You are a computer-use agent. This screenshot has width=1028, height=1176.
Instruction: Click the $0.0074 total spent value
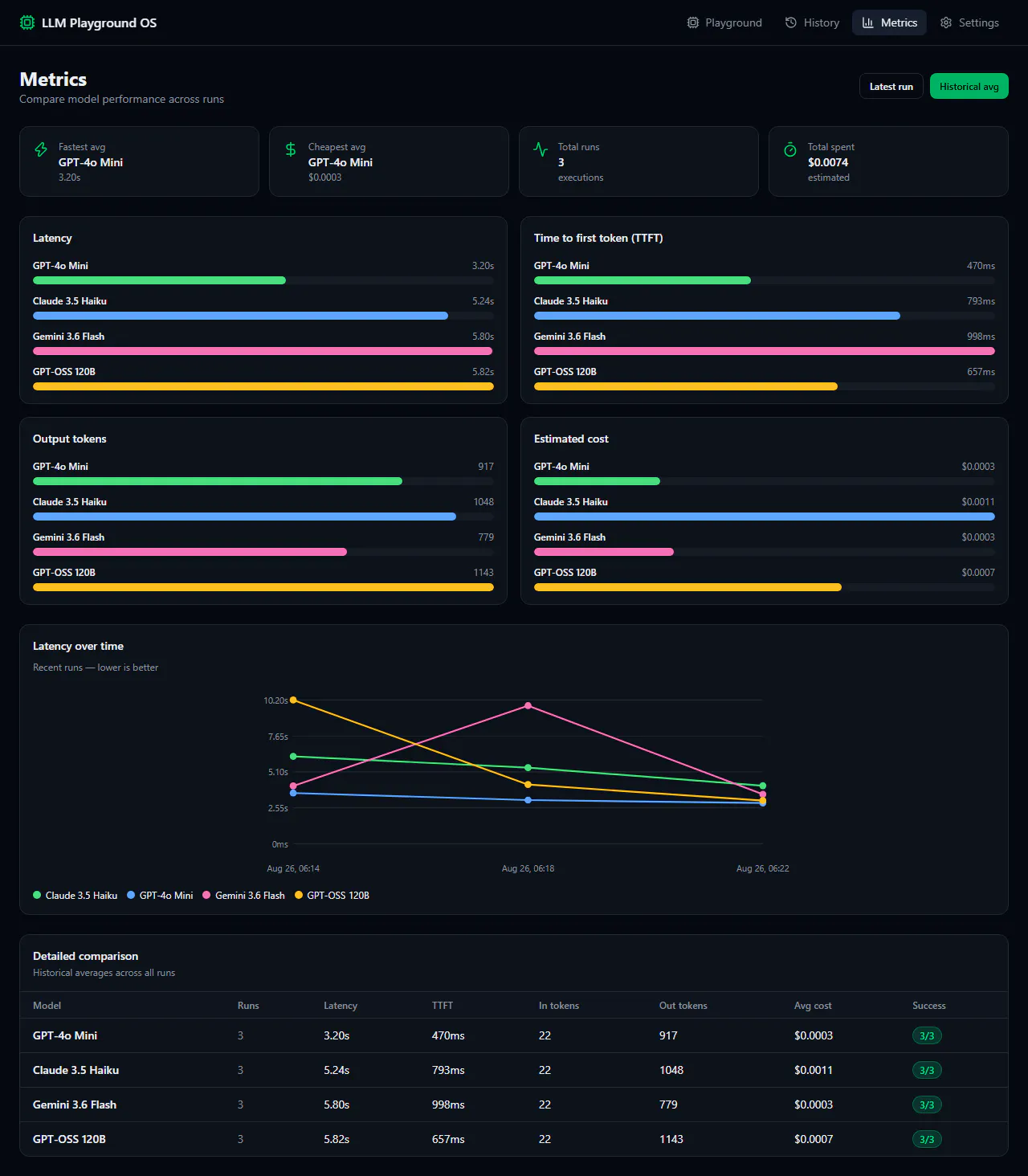click(828, 162)
